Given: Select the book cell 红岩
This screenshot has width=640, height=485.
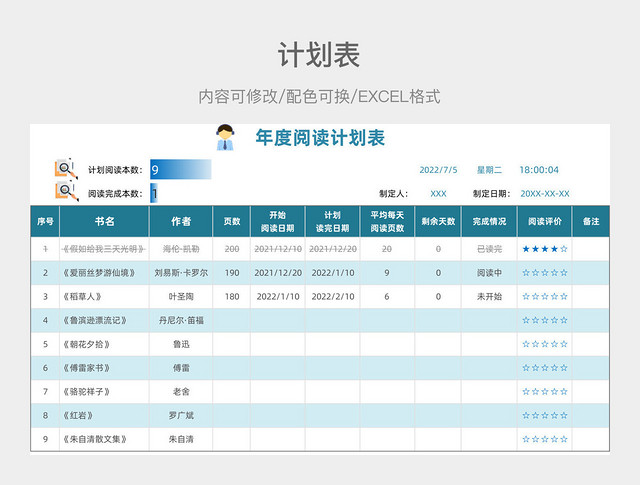Looking at the screenshot, I should click(x=104, y=416).
